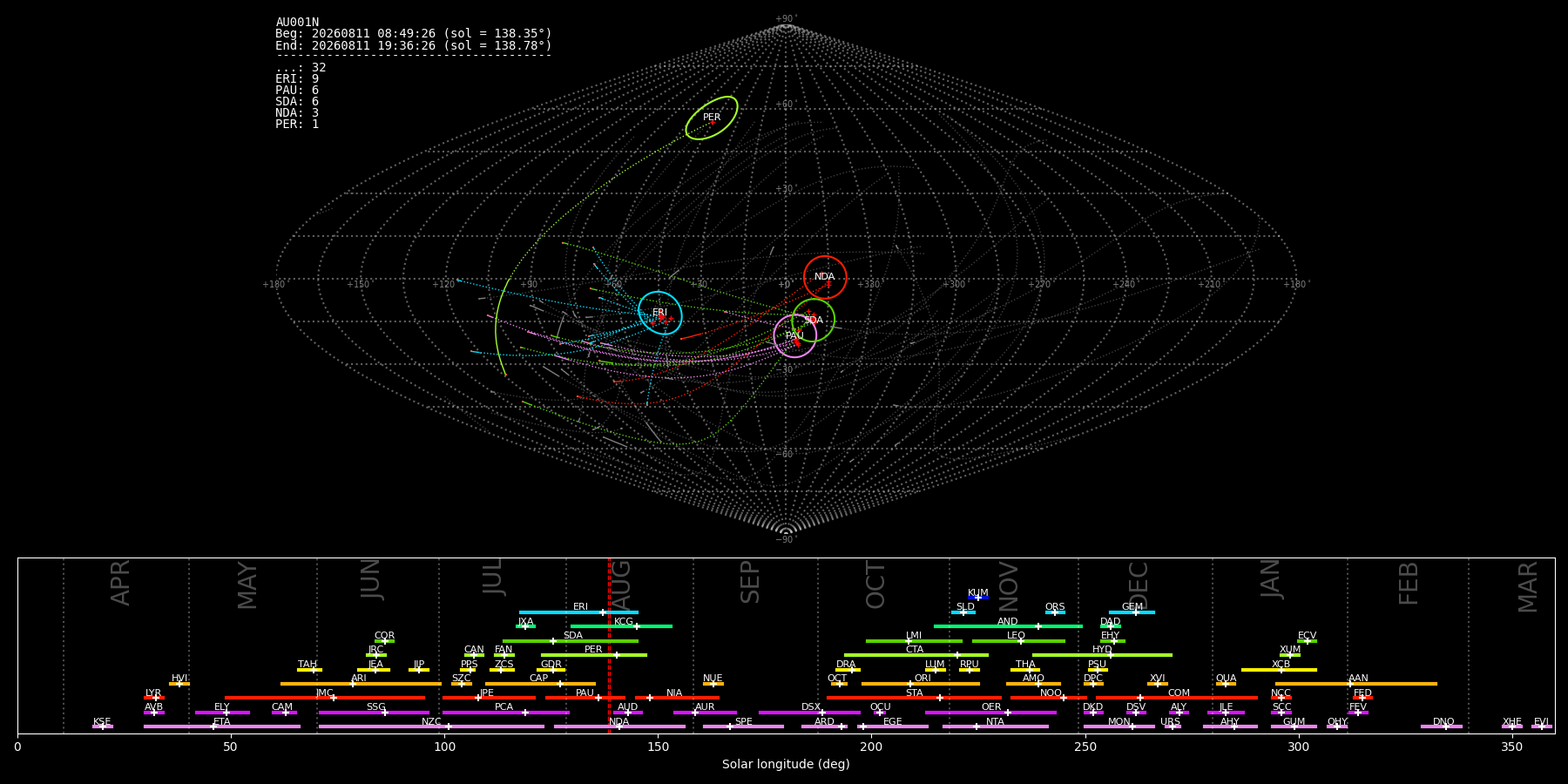Viewport: 1568px width, 784px height.
Task: Click the PER radiant circle on the sky map
Action: 712,118
